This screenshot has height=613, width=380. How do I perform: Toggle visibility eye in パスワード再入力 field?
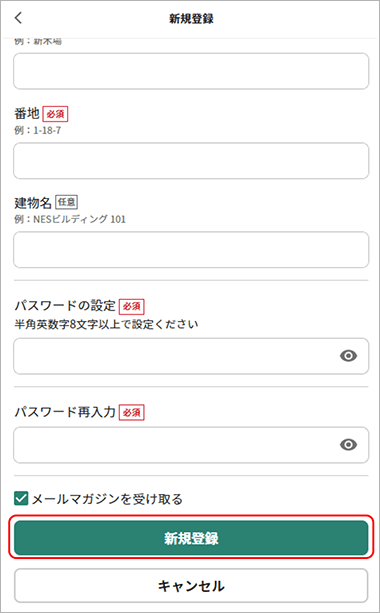coord(348,445)
